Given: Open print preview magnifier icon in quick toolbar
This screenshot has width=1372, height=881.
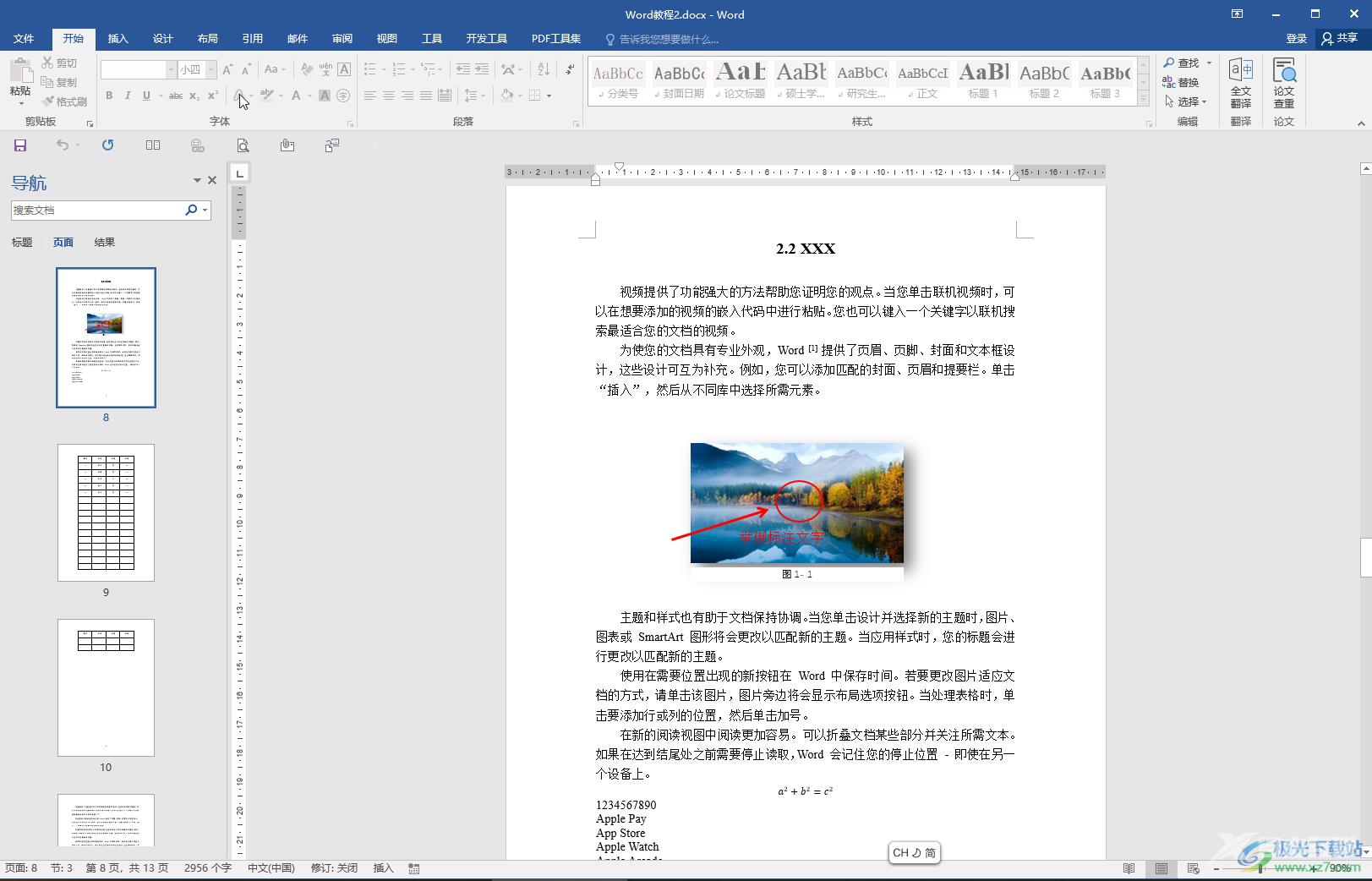Looking at the screenshot, I should coord(243,145).
